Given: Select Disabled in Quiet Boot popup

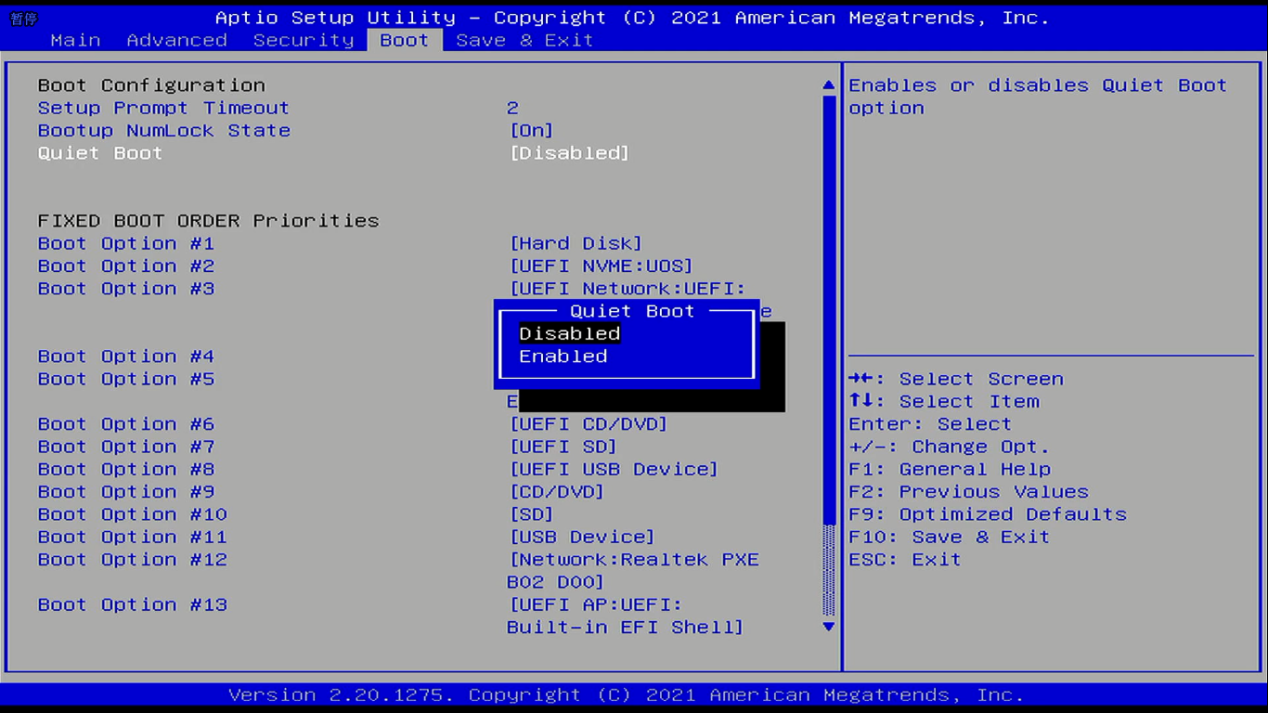Looking at the screenshot, I should pyautogui.click(x=569, y=334).
